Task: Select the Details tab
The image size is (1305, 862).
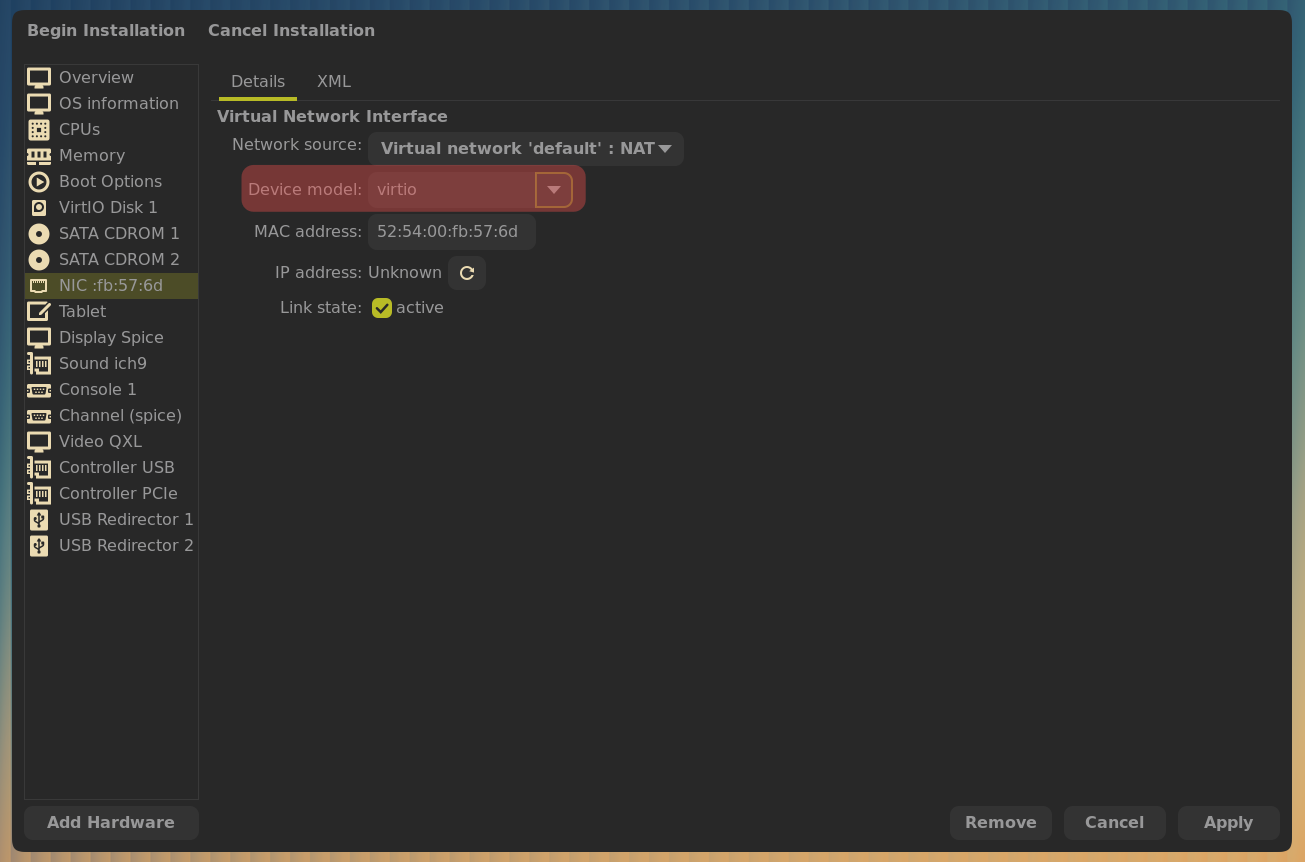Action: [258, 82]
